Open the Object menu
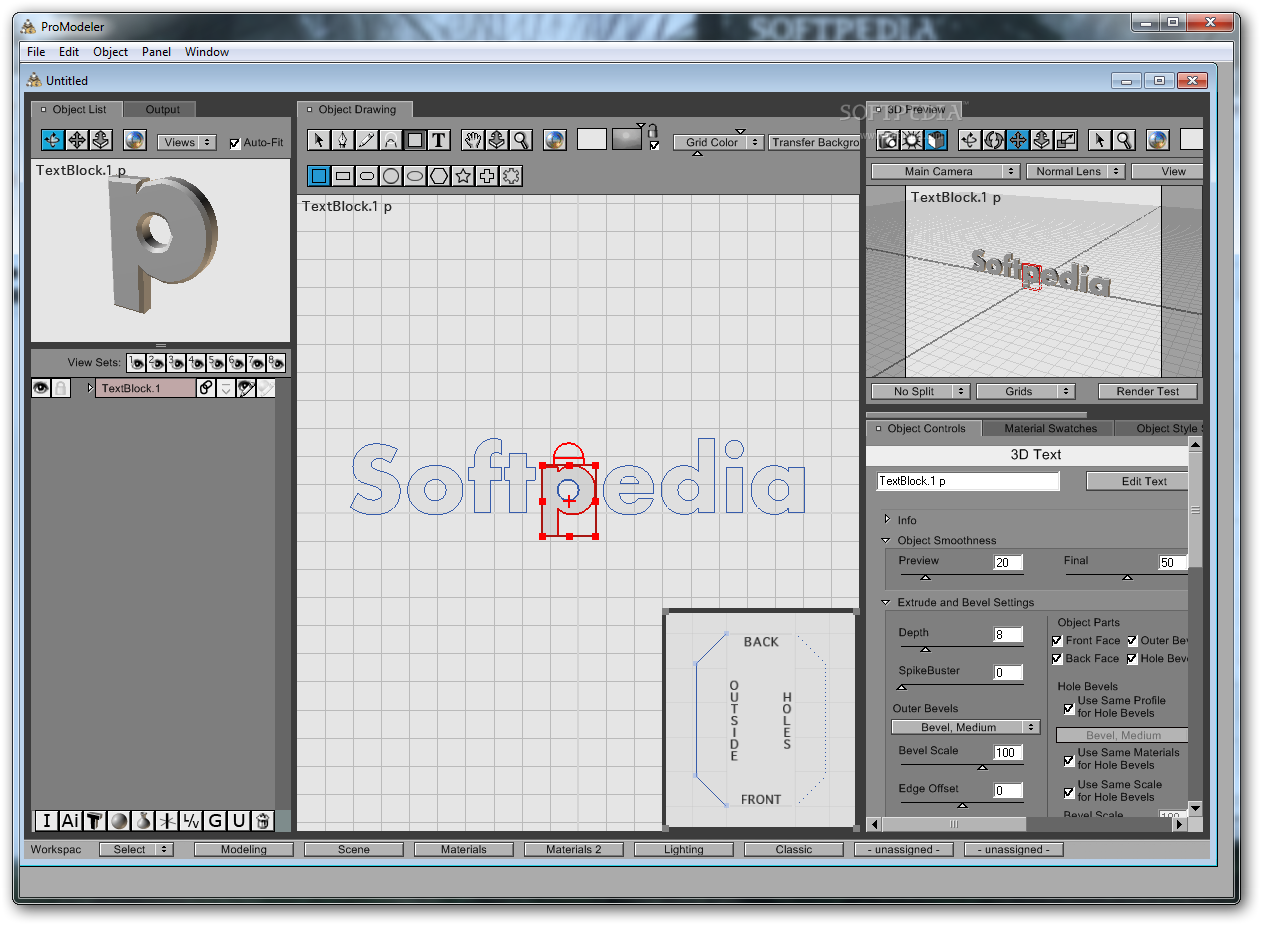 pyautogui.click(x=111, y=52)
